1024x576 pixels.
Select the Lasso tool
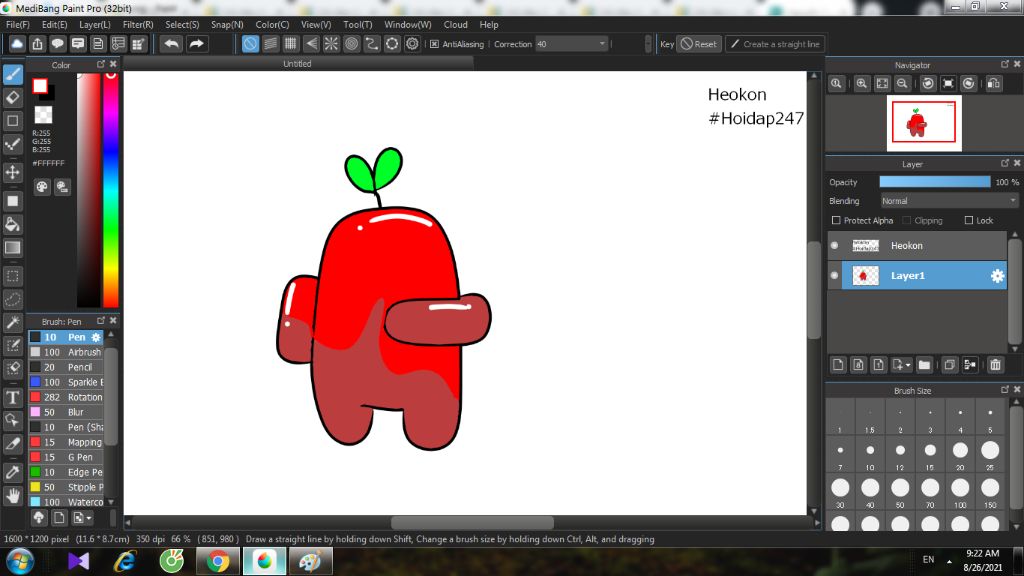pos(12,300)
